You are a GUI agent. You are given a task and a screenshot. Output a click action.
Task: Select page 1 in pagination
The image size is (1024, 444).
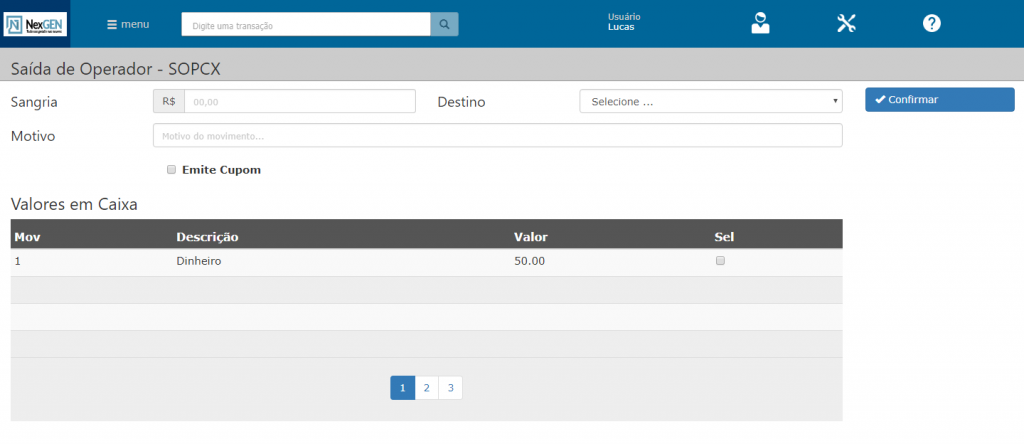click(x=402, y=388)
